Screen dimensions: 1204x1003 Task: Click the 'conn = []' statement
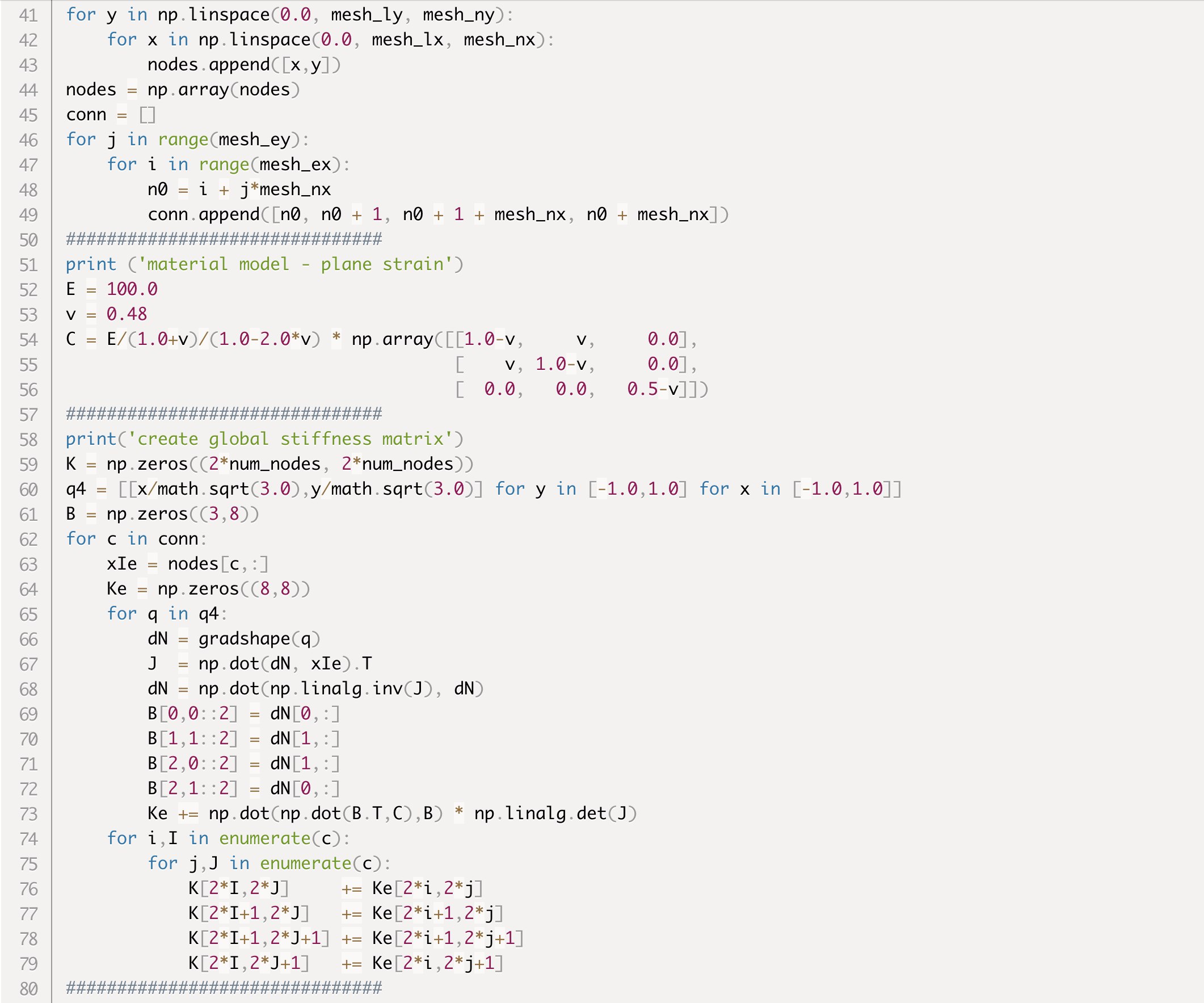110,115
